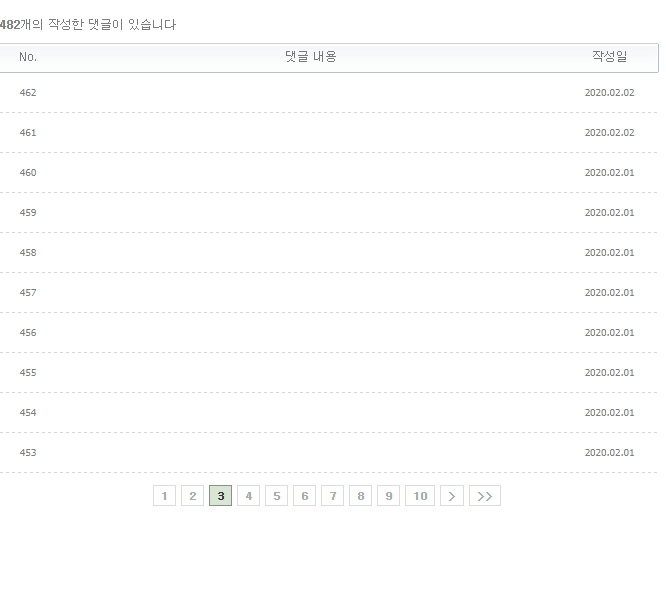Click the date in row 459

pyautogui.click(x=610, y=212)
